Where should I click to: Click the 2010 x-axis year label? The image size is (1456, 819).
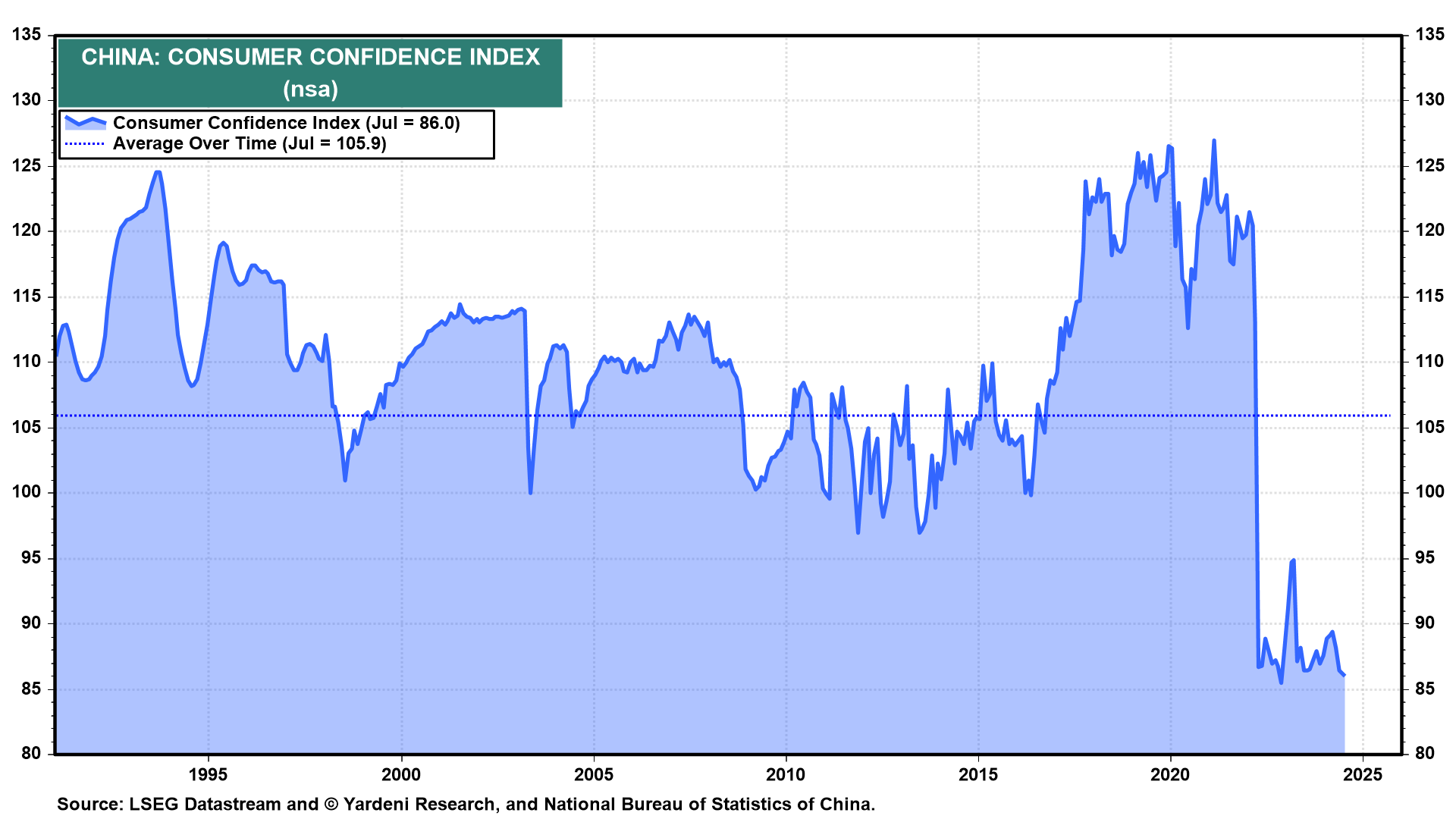(x=786, y=775)
